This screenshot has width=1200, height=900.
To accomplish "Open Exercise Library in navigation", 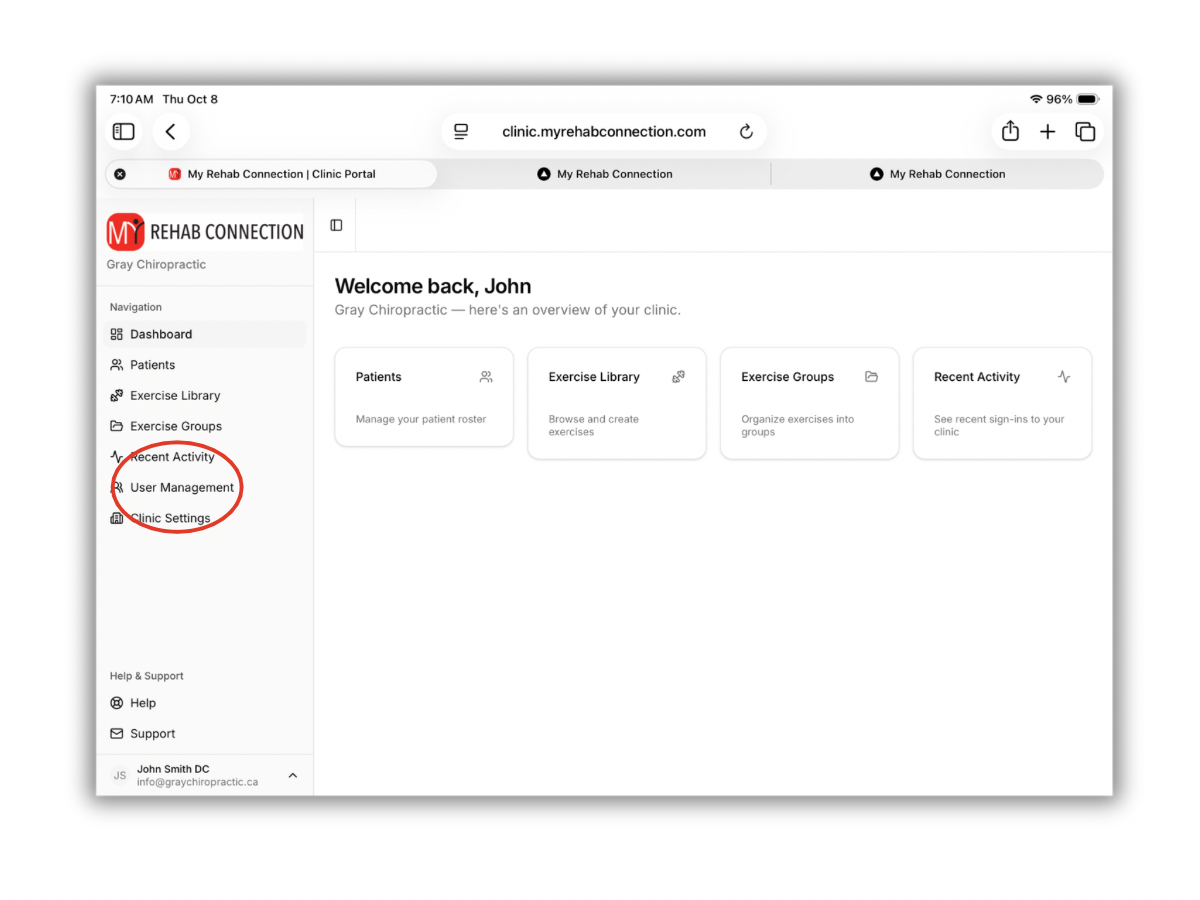I will 206,396.
